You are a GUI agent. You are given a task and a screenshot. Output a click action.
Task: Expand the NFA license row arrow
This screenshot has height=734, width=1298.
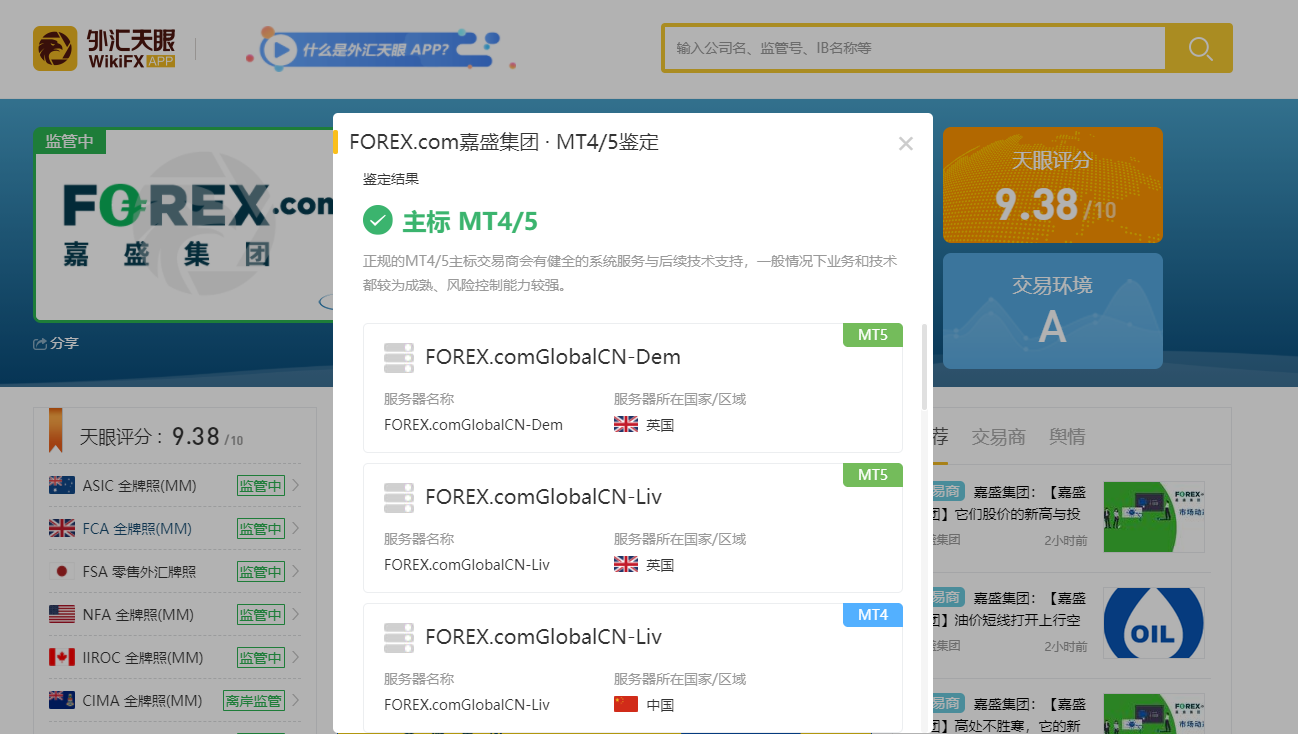296,615
